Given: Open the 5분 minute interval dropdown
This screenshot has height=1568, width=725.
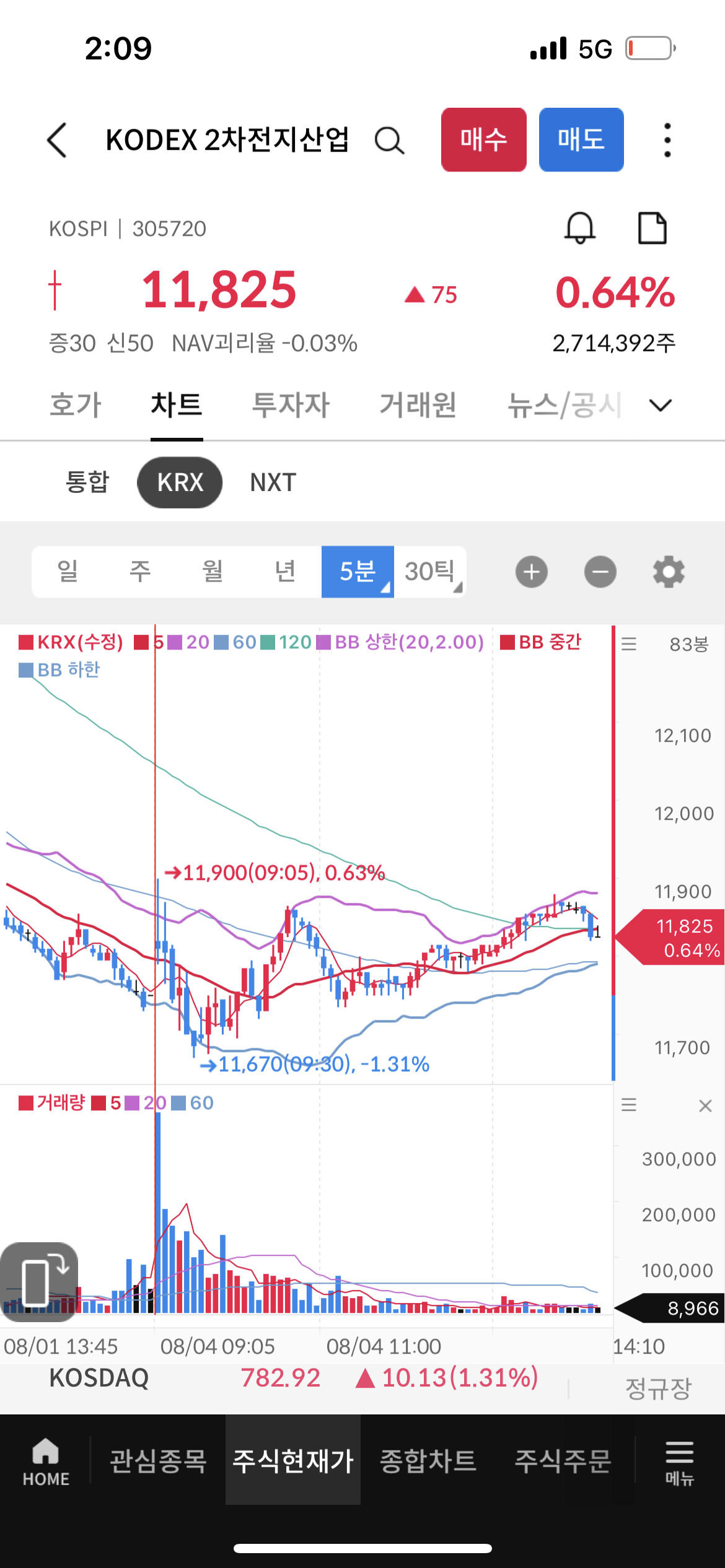Looking at the screenshot, I should (x=358, y=572).
